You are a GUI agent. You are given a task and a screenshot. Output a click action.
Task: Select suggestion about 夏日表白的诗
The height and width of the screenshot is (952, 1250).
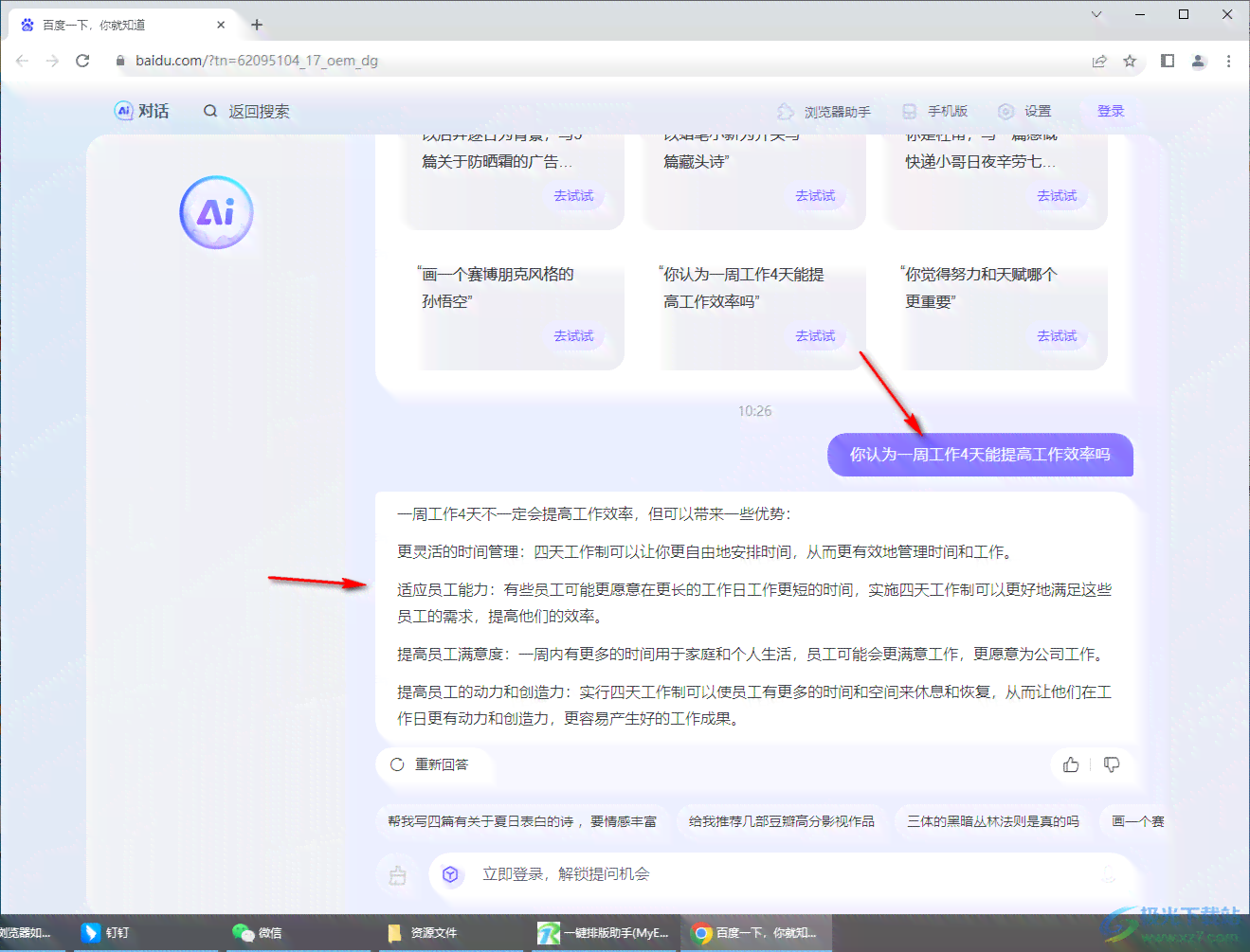pyautogui.click(x=522, y=821)
